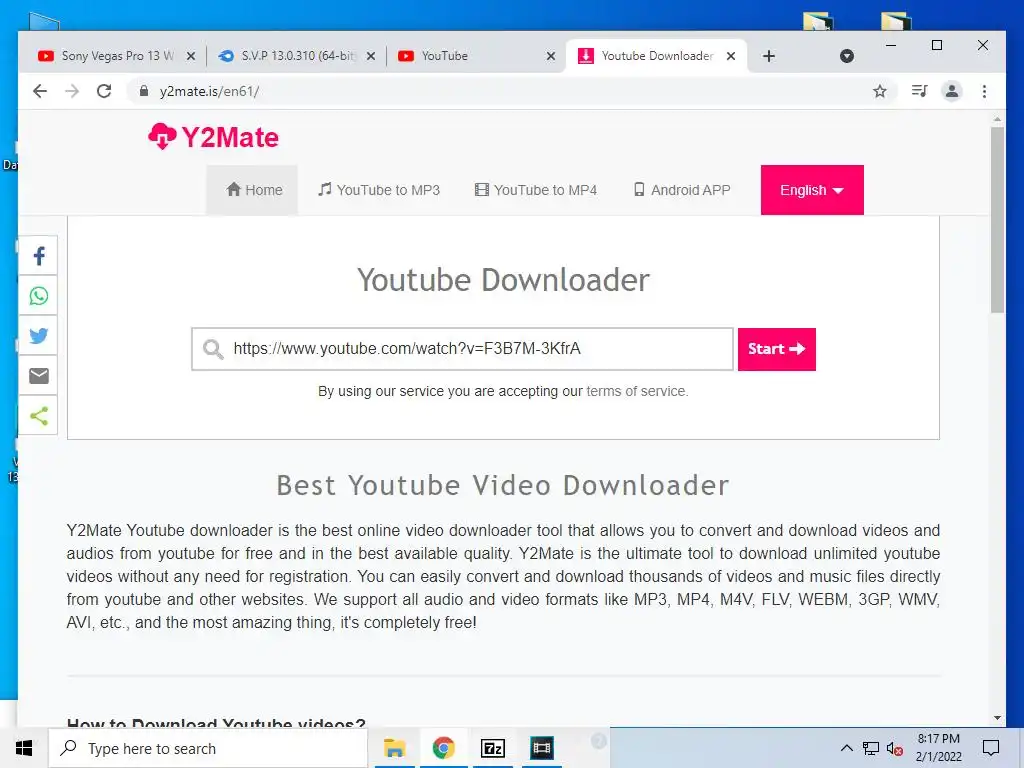Share page via WhatsApp icon

click(x=39, y=296)
